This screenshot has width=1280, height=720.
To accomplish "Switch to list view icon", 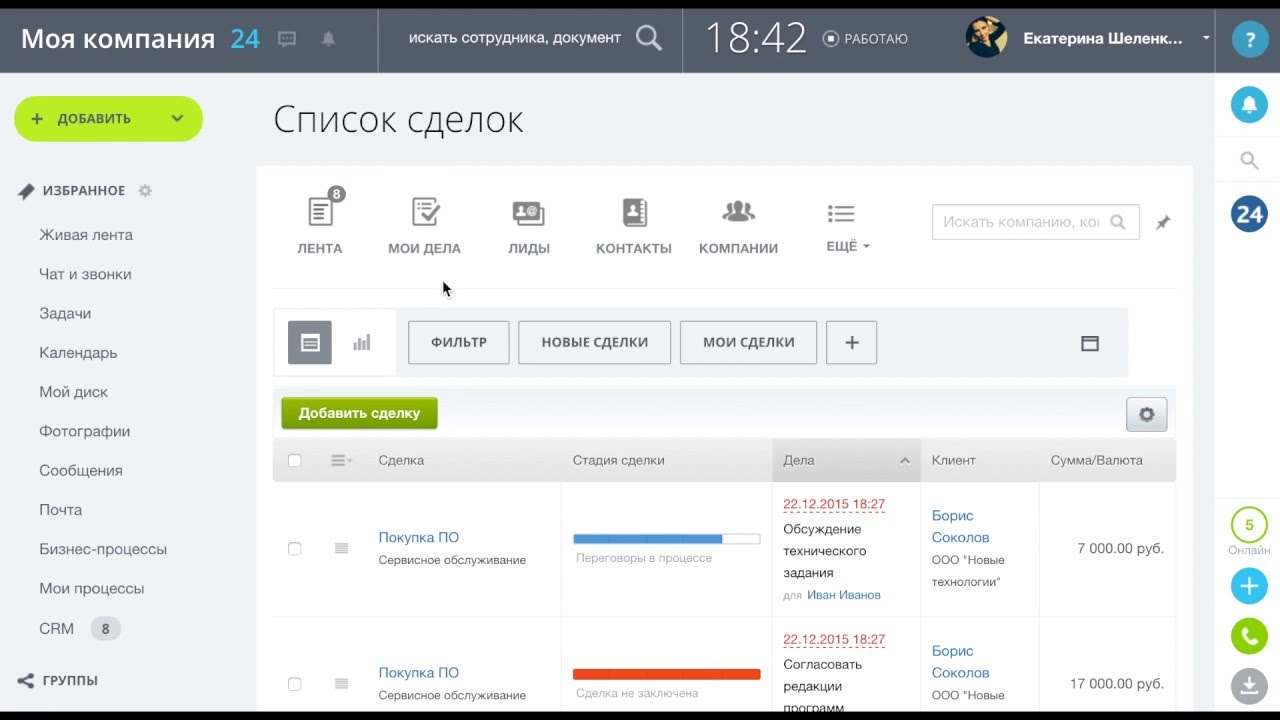I will [310, 343].
